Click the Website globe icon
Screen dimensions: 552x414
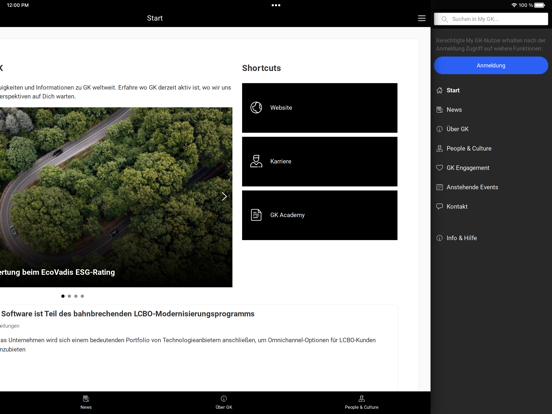[x=256, y=108]
